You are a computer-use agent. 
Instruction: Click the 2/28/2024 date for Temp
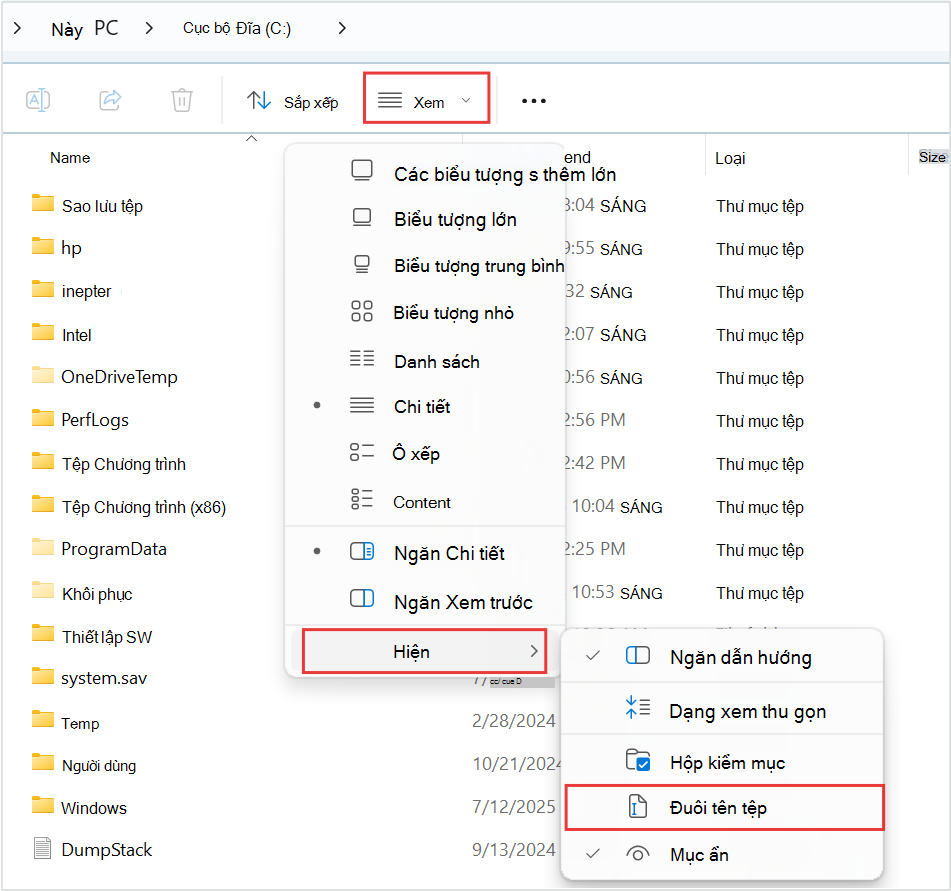514,721
